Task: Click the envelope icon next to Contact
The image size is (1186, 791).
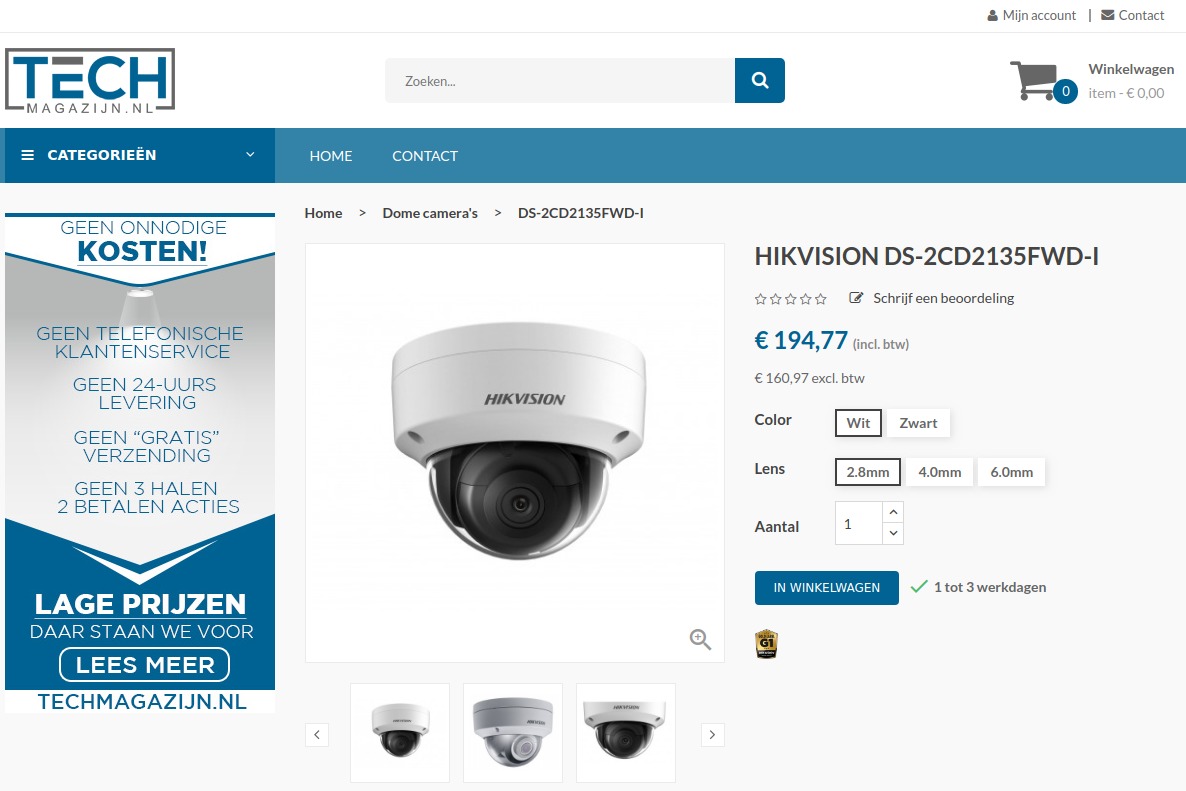Action: click(1107, 15)
